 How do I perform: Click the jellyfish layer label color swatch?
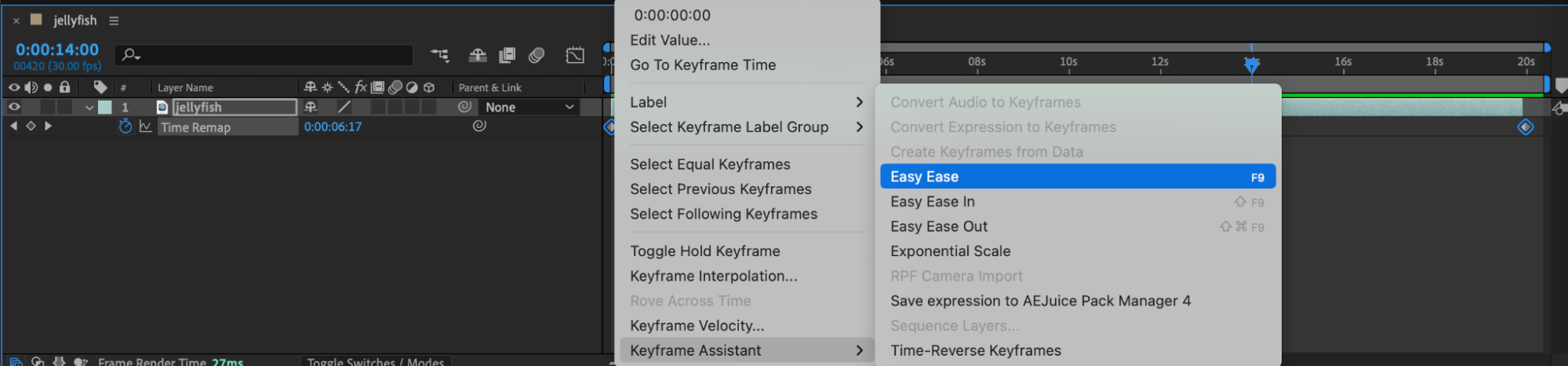105,108
